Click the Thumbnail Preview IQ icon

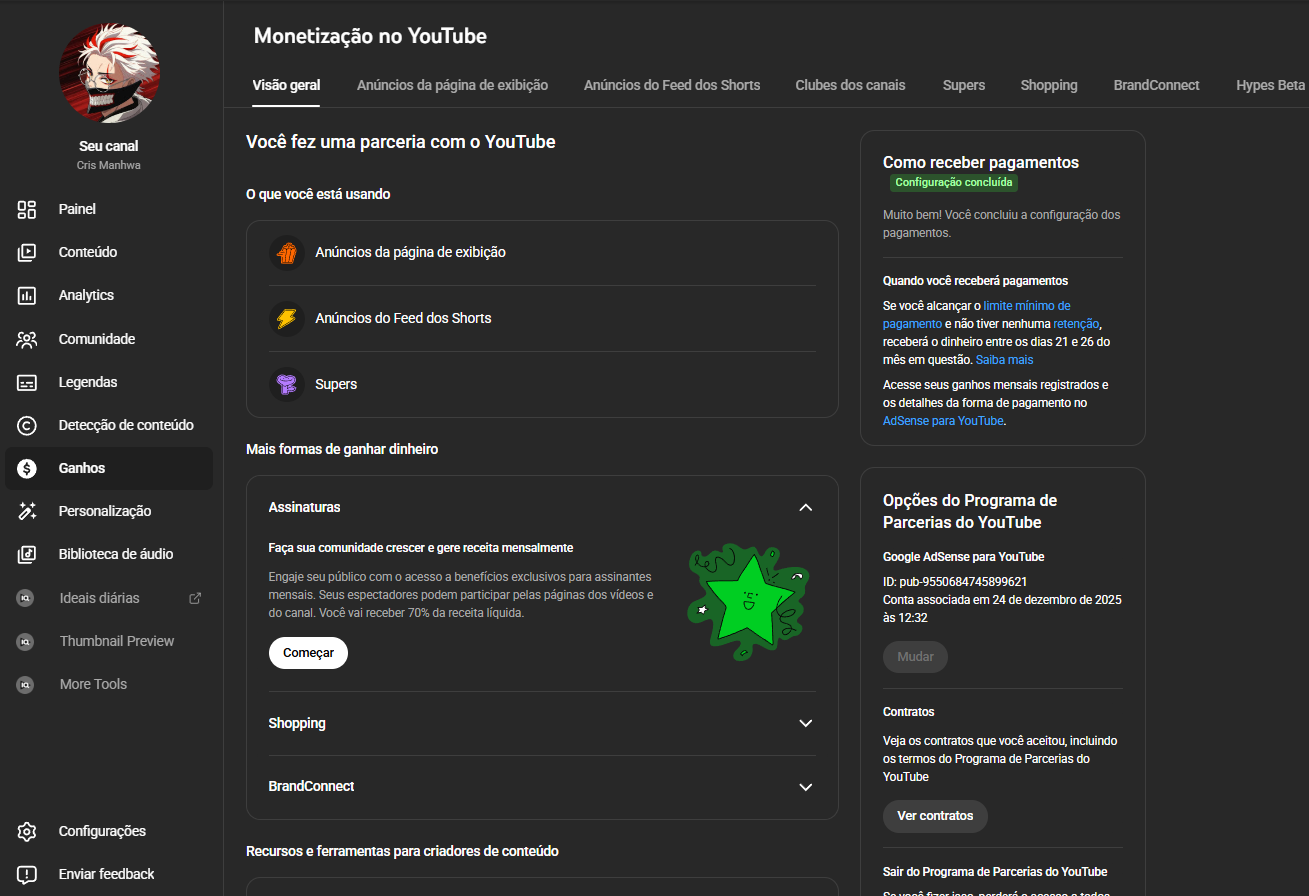[x=26, y=641]
